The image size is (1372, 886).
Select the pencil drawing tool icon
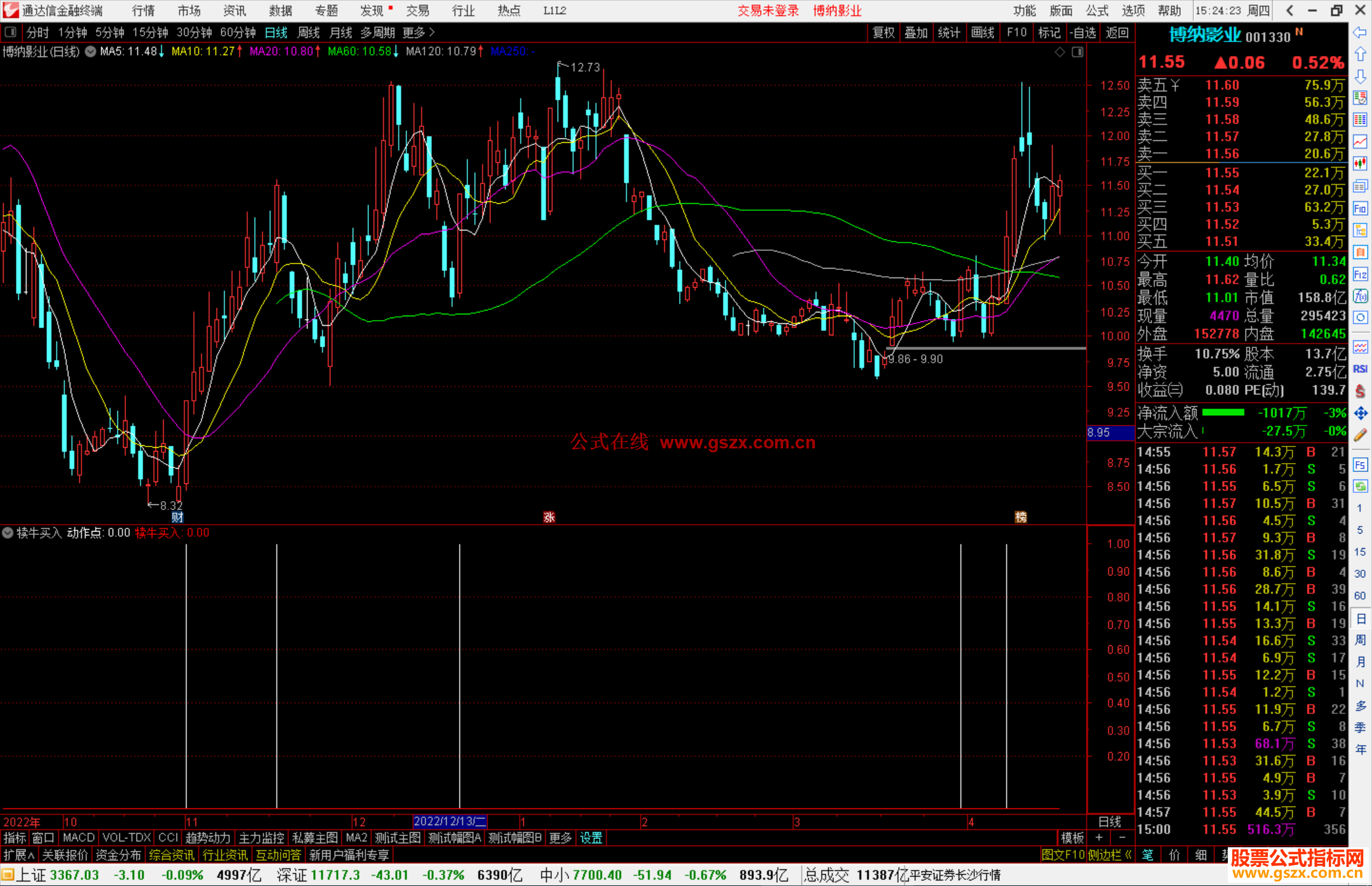(1360, 435)
